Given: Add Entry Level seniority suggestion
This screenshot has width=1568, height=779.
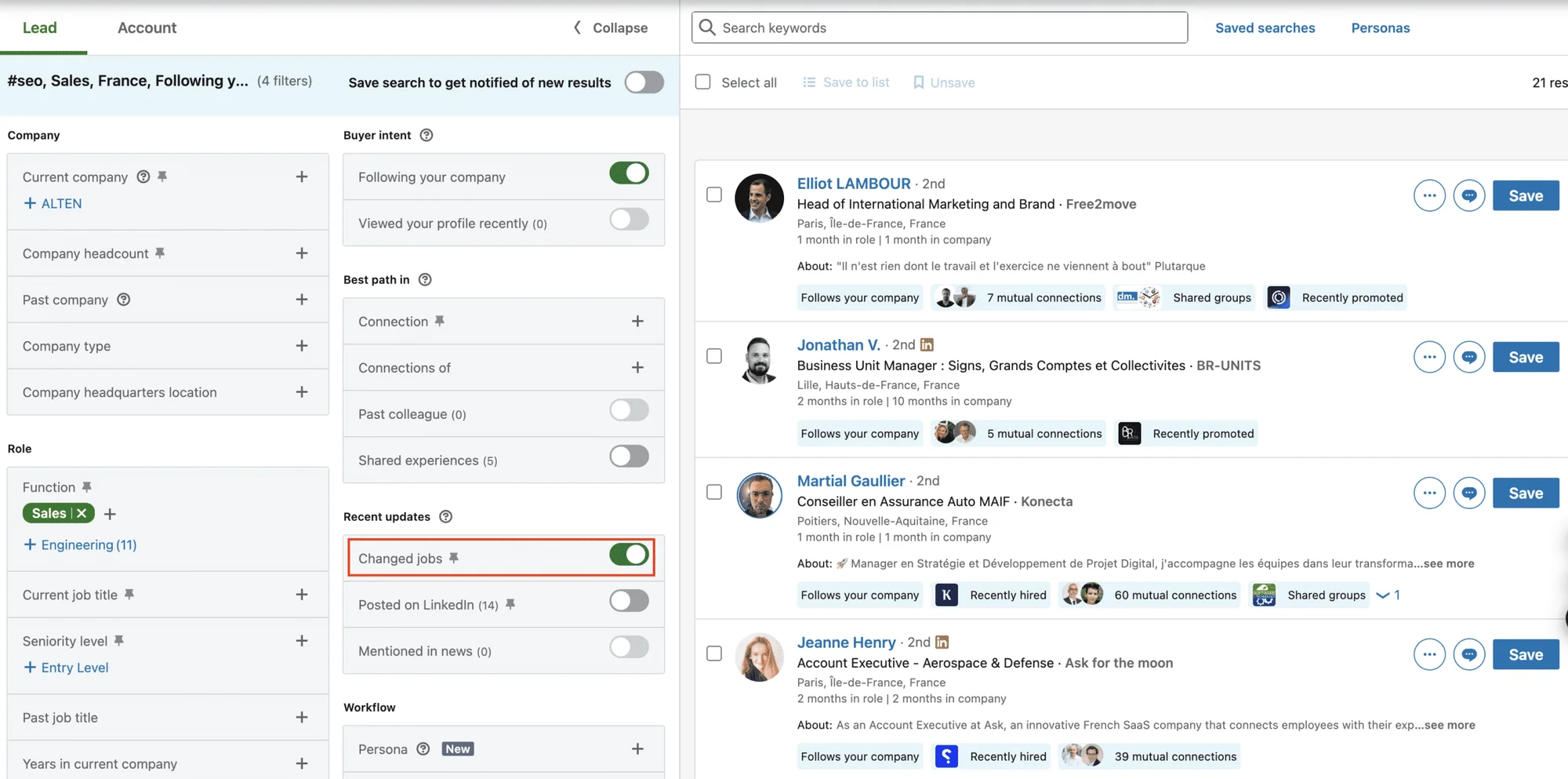Looking at the screenshot, I should [x=66, y=668].
